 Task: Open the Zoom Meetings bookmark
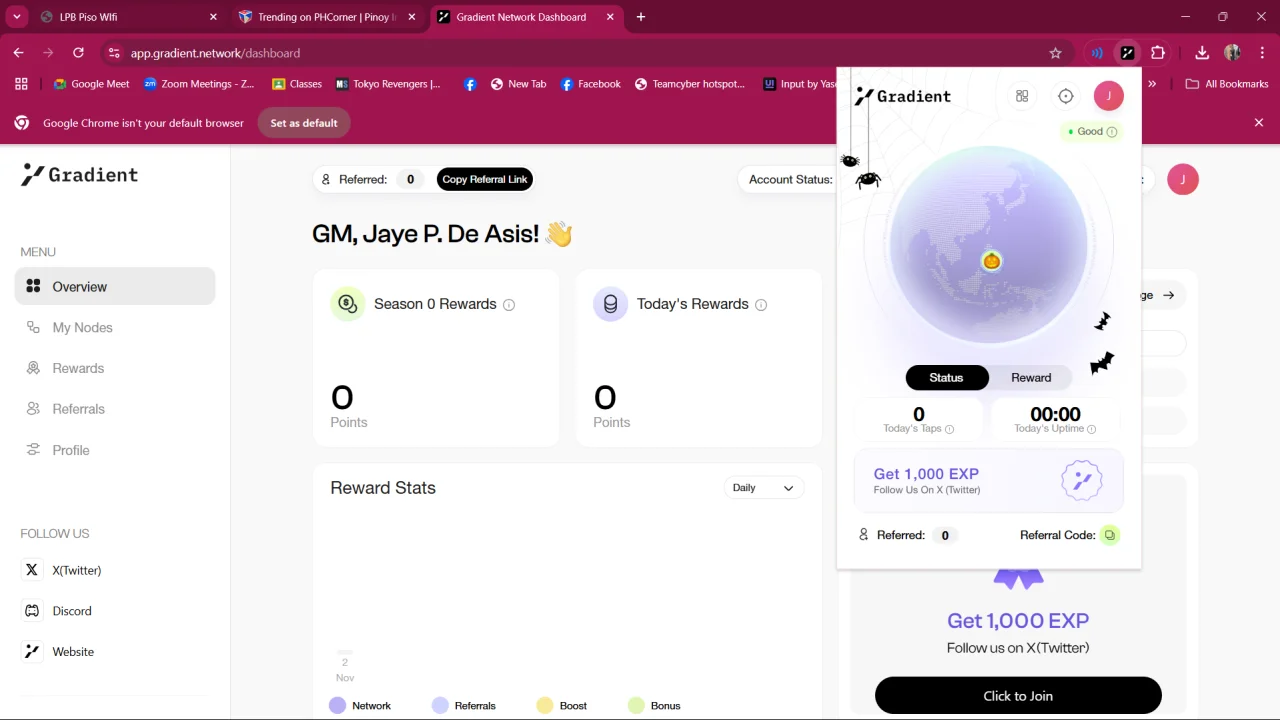pos(199,84)
